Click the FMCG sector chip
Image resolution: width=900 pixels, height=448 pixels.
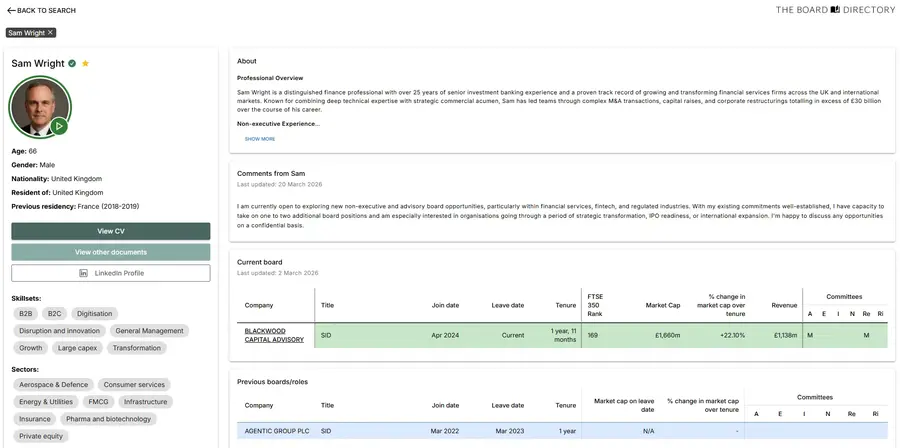[x=99, y=402]
